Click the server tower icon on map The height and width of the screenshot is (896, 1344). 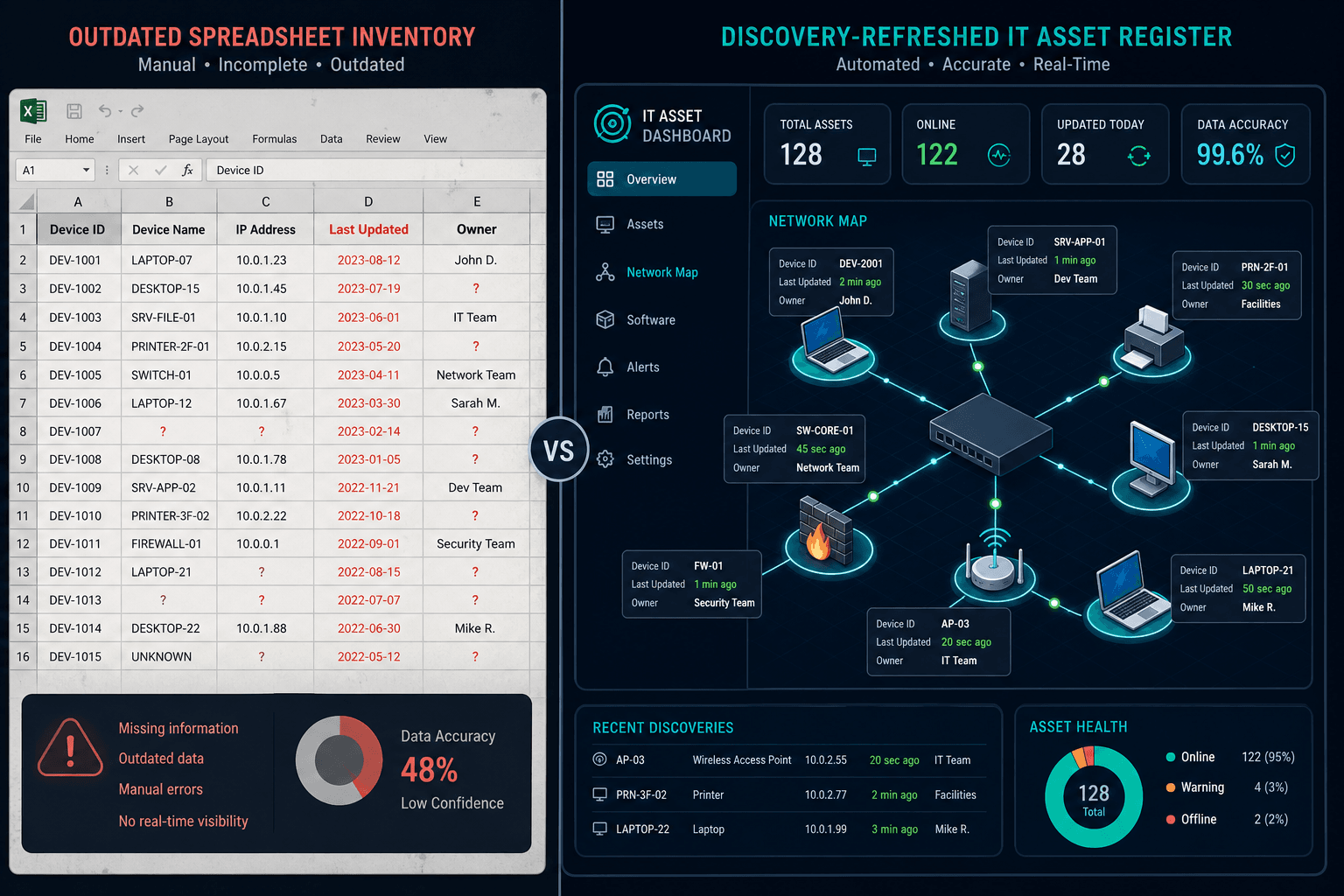970,294
